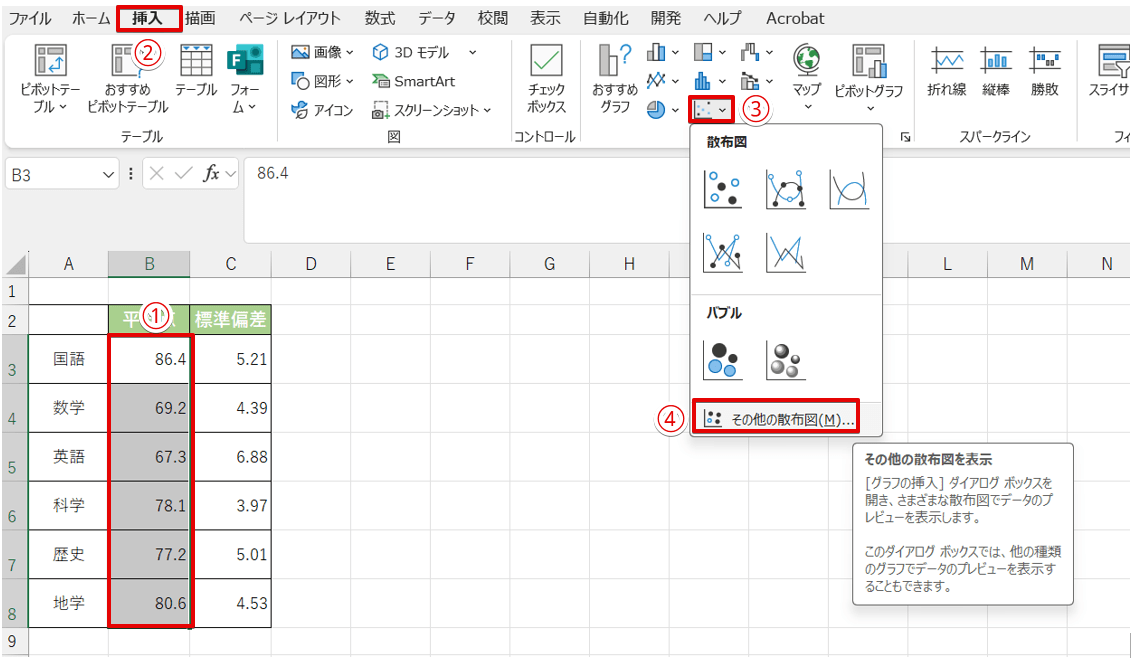Image resolution: width=1136 pixels, height=660 pixels.
Task: Click the column D header
Action: [x=311, y=264]
